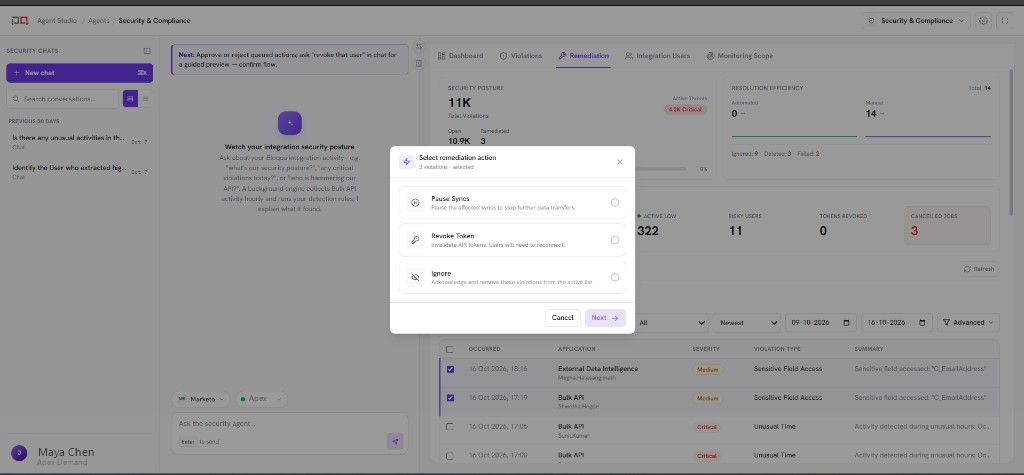This screenshot has height=475, width=1024.
Task: Expand the Newest sort dropdown
Action: [x=747, y=322]
